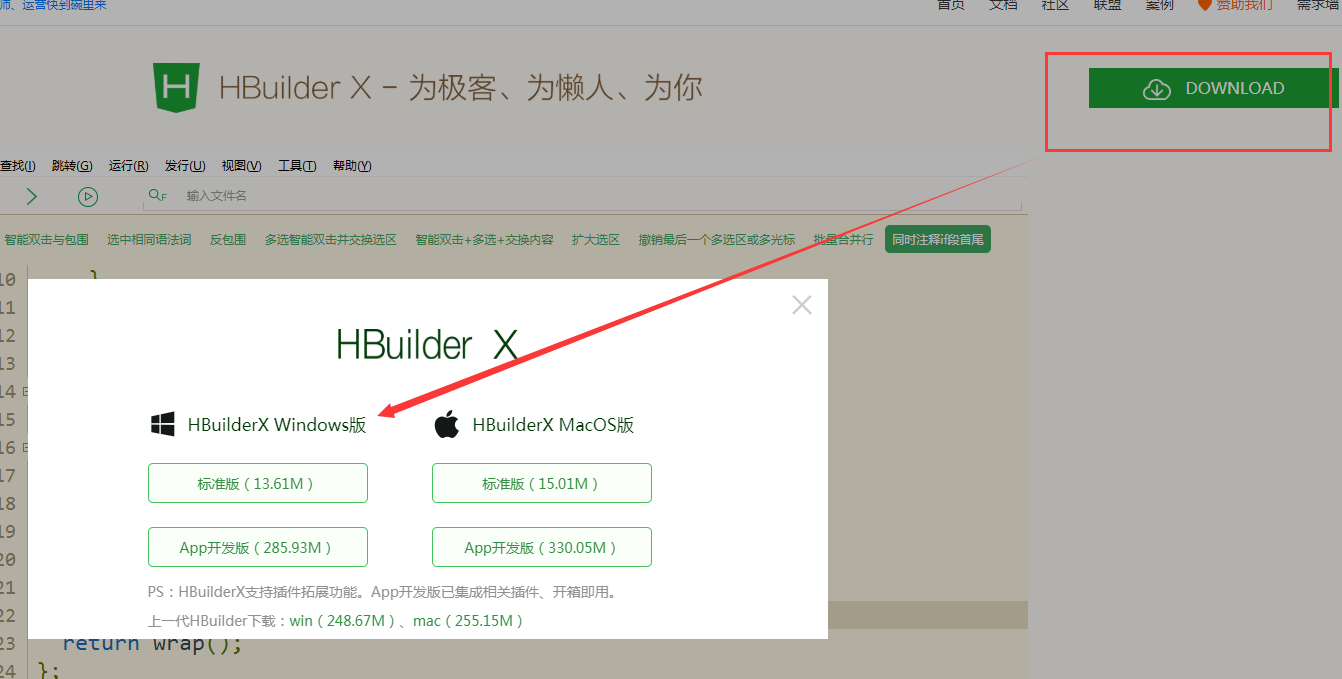Image resolution: width=1342 pixels, height=679 pixels.
Task: Switch to the 文档 navigation tab
Action: point(1002,5)
